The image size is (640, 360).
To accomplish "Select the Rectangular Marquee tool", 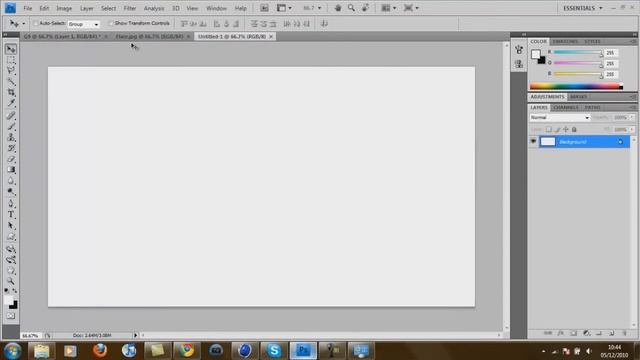I will 11,60.
